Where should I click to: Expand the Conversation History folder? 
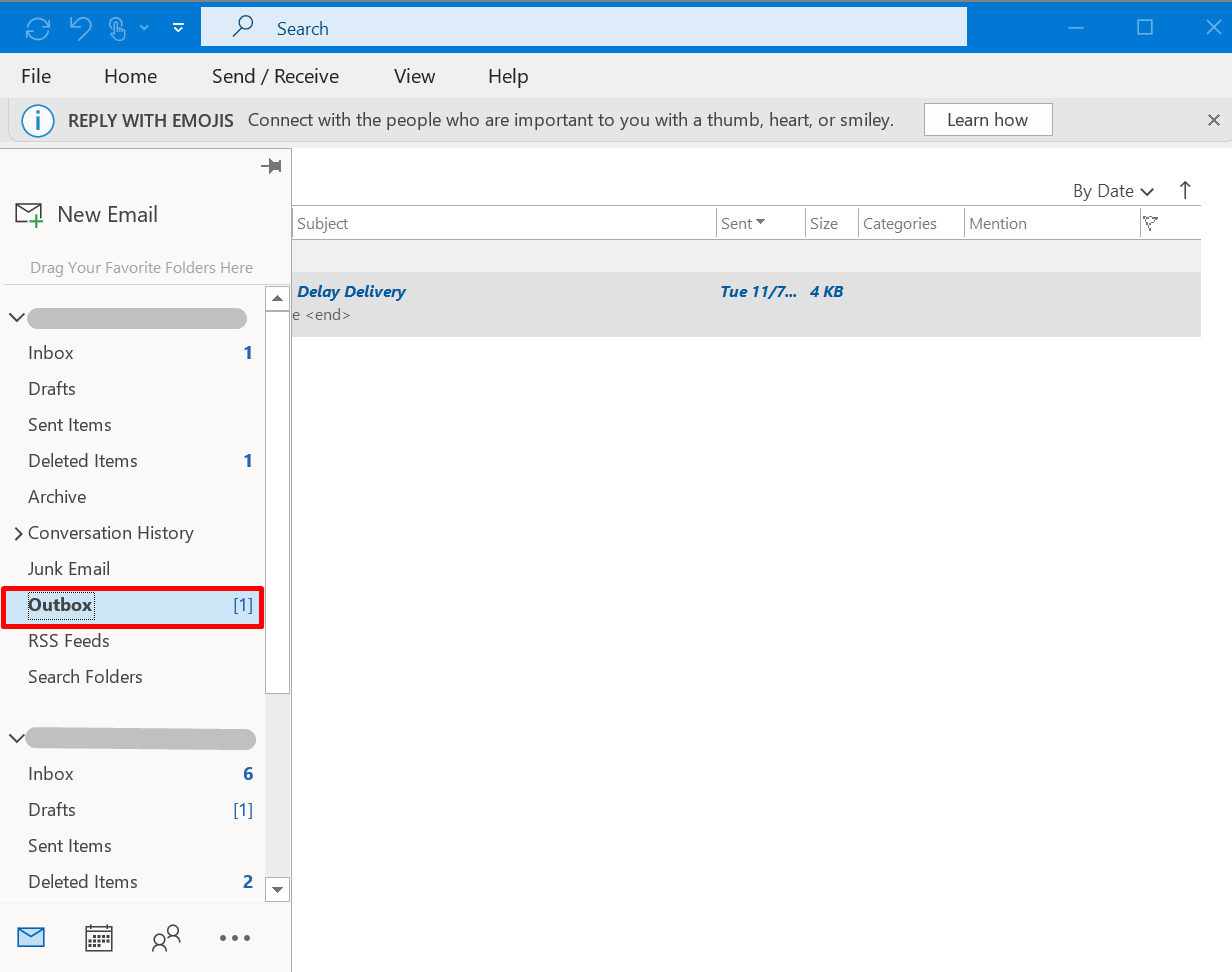pyautogui.click(x=17, y=532)
